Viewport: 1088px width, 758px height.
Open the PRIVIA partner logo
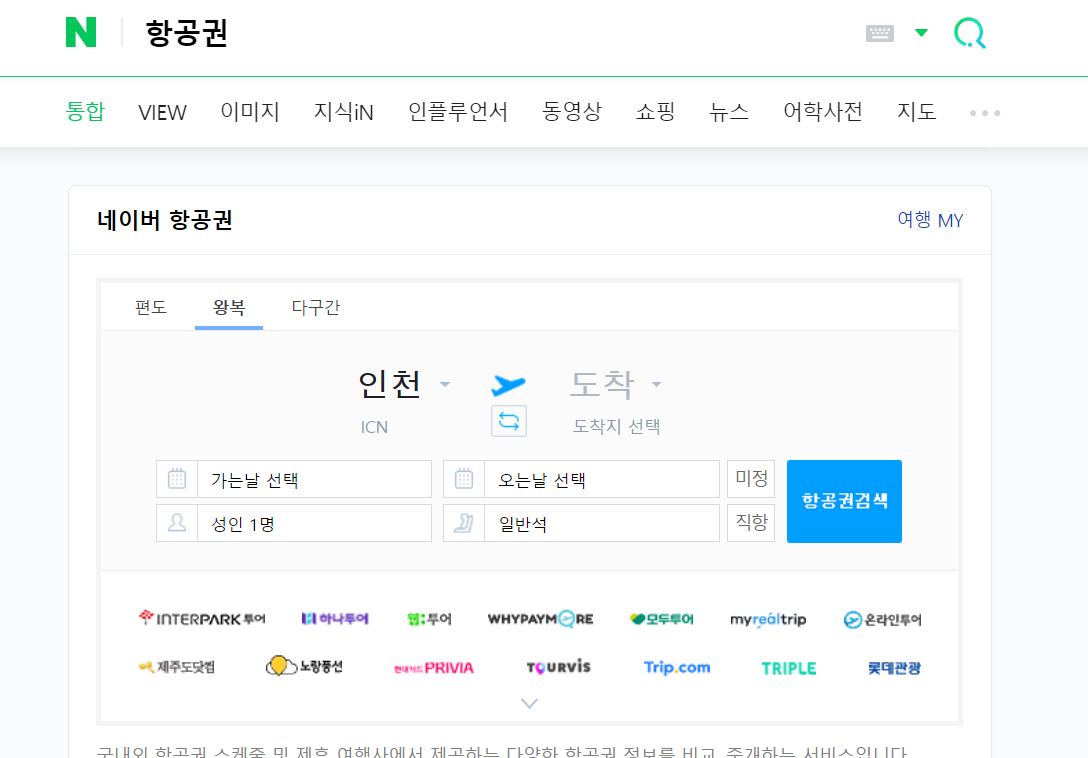pos(434,668)
